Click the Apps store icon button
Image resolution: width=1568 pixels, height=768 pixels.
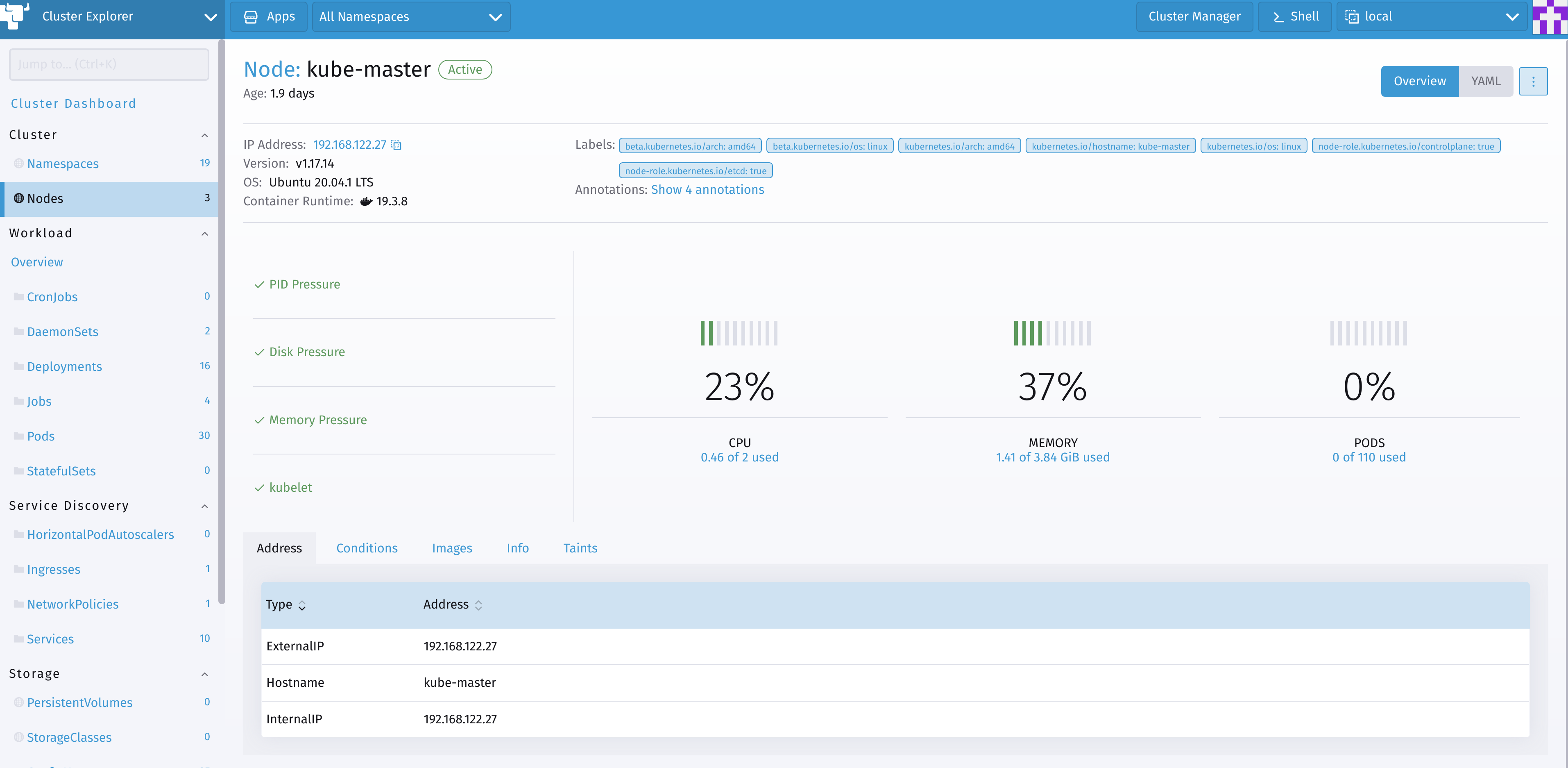pos(268,16)
